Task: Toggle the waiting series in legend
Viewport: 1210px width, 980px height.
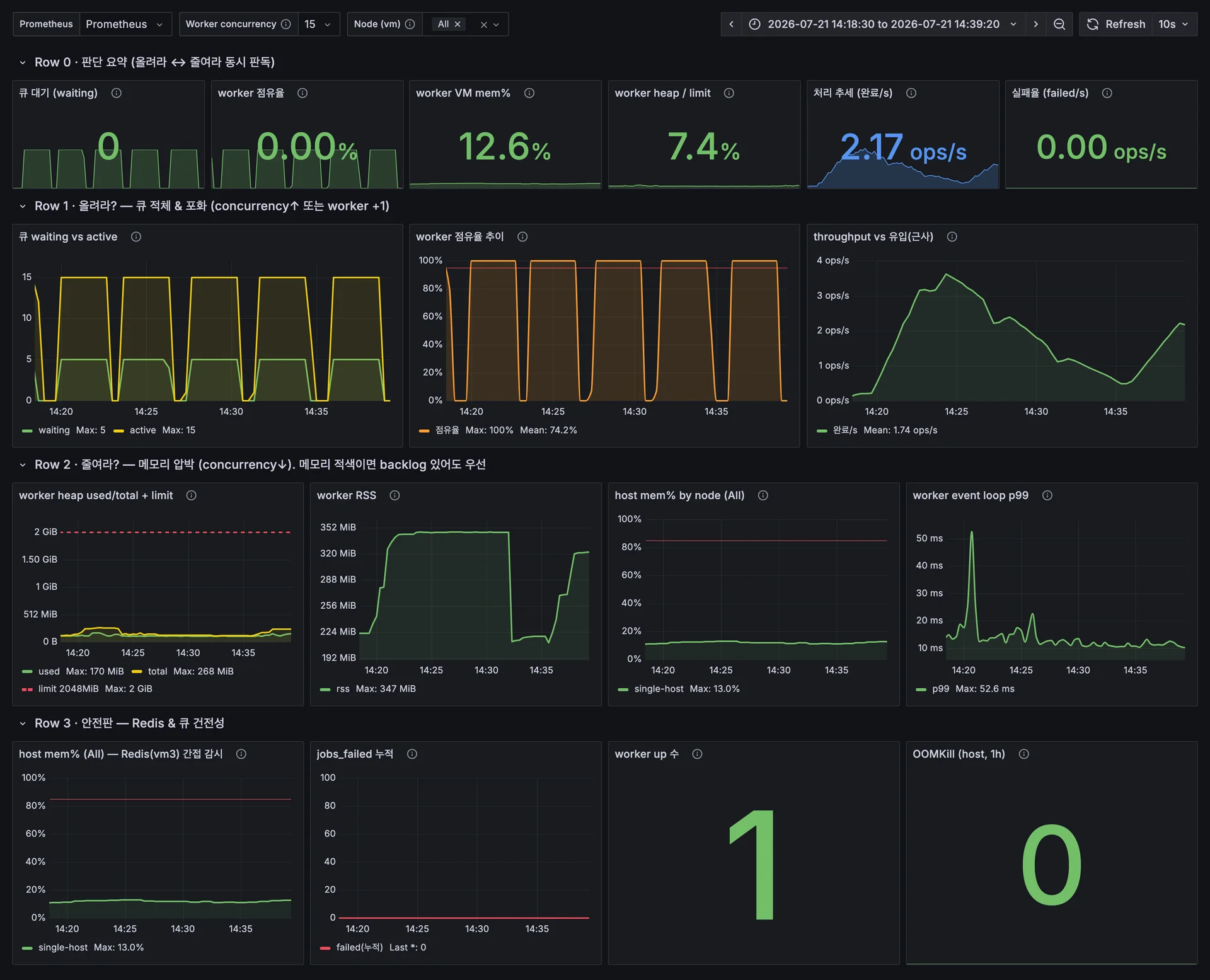Action: (x=54, y=430)
